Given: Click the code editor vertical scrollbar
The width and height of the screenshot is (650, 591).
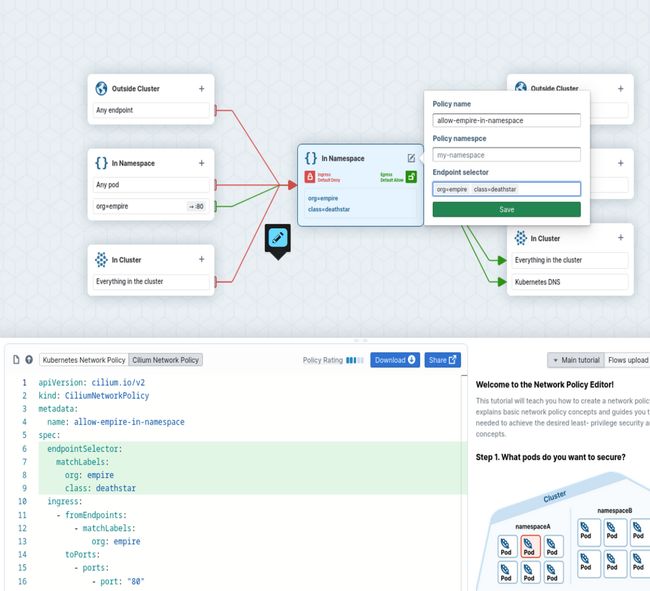Looking at the screenshot, I should pyautogui.click(x=464, y=481).
